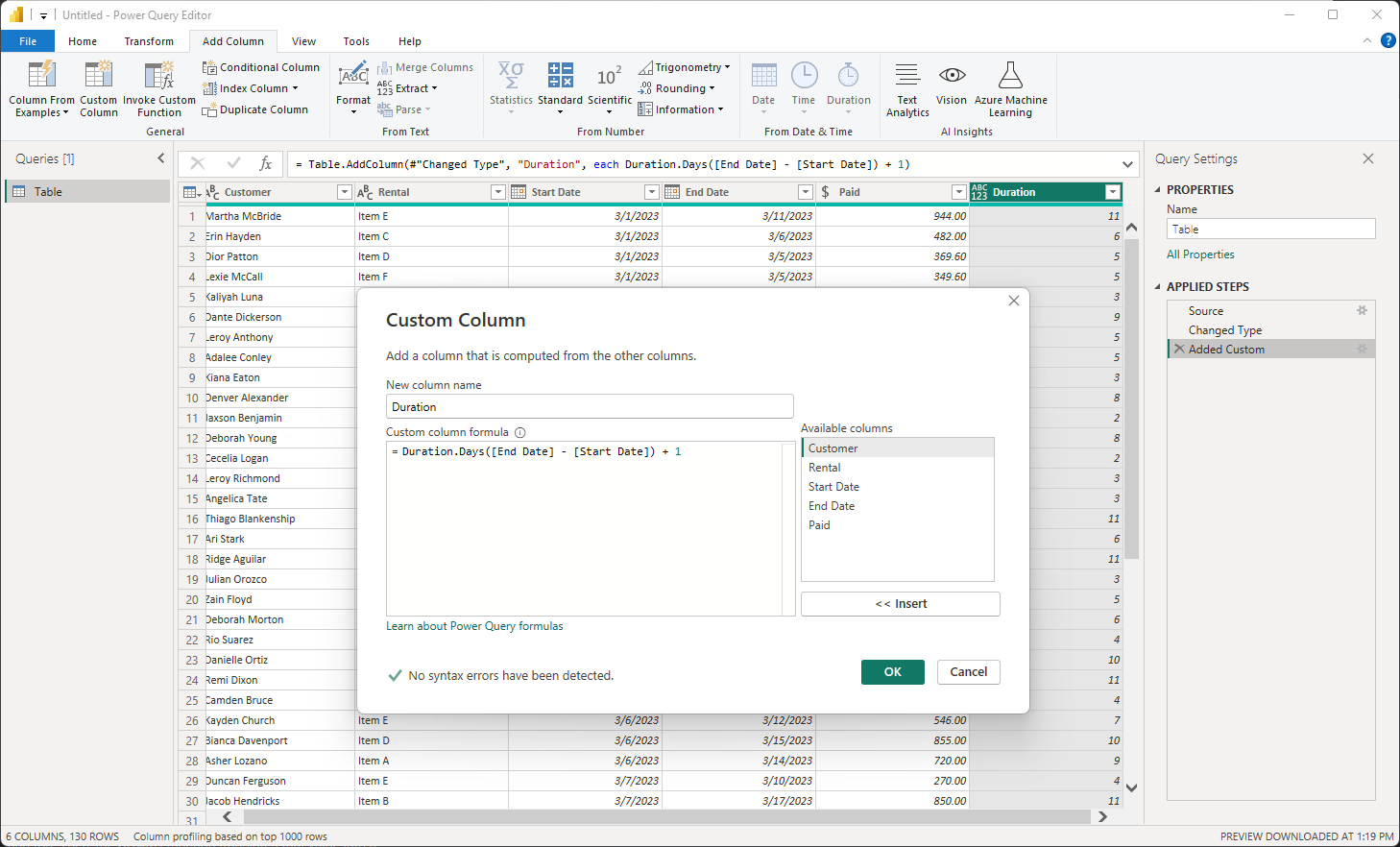The height and width of the screenshot is (847, 1400).
Task: Click the Conditional Column button
Action: tap(261, 67)
